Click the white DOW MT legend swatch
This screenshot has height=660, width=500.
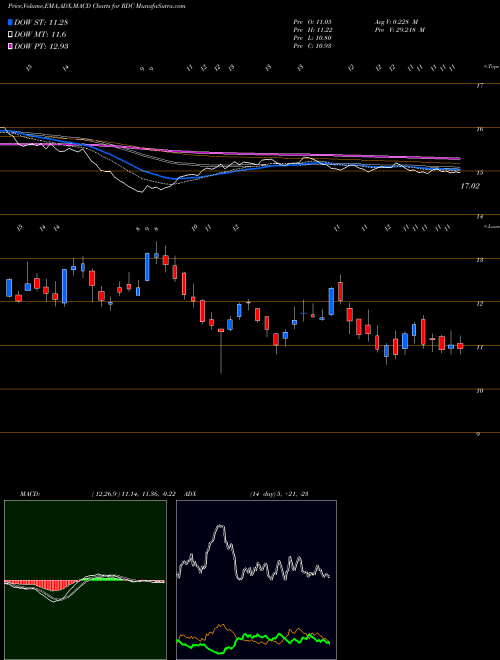(10, 34)
